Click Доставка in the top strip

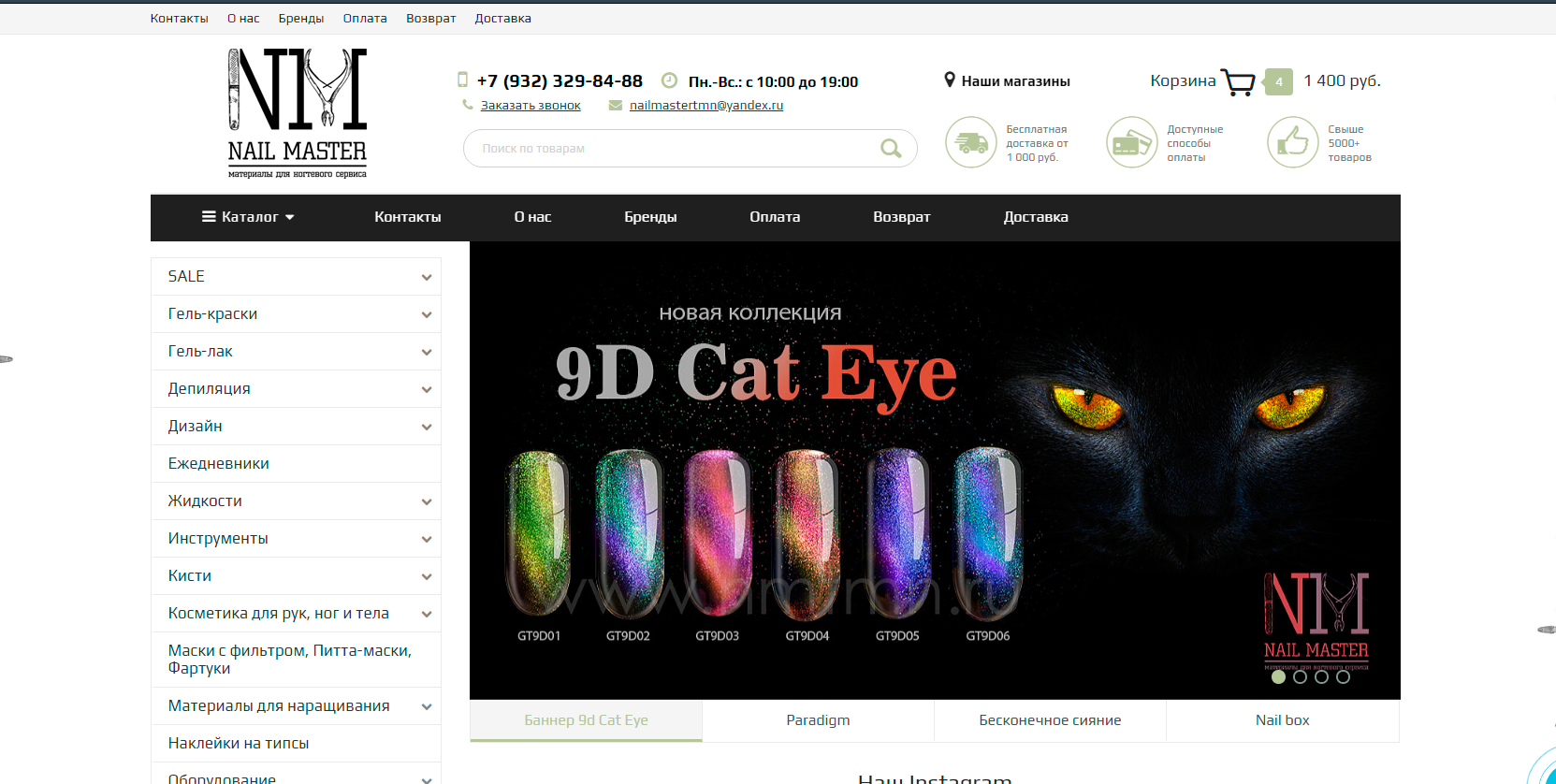[502, 18]
